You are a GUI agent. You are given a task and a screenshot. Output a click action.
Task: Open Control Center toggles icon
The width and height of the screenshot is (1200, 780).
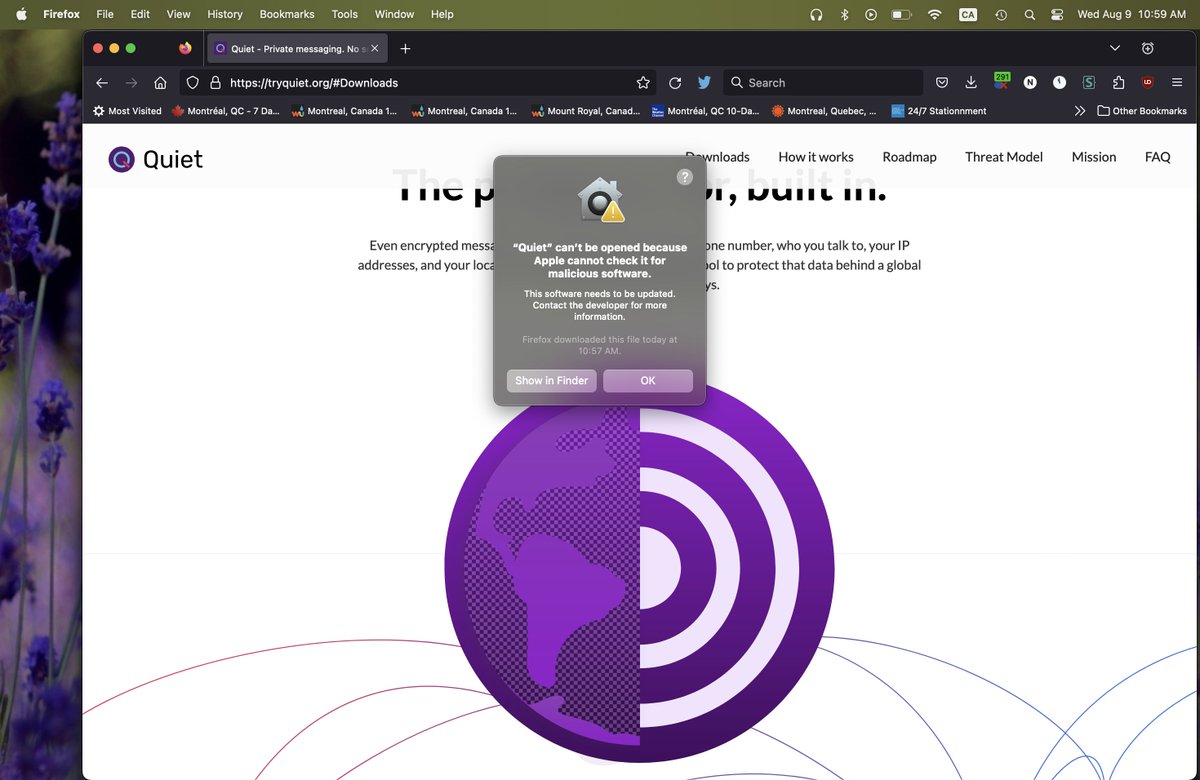1058,14
